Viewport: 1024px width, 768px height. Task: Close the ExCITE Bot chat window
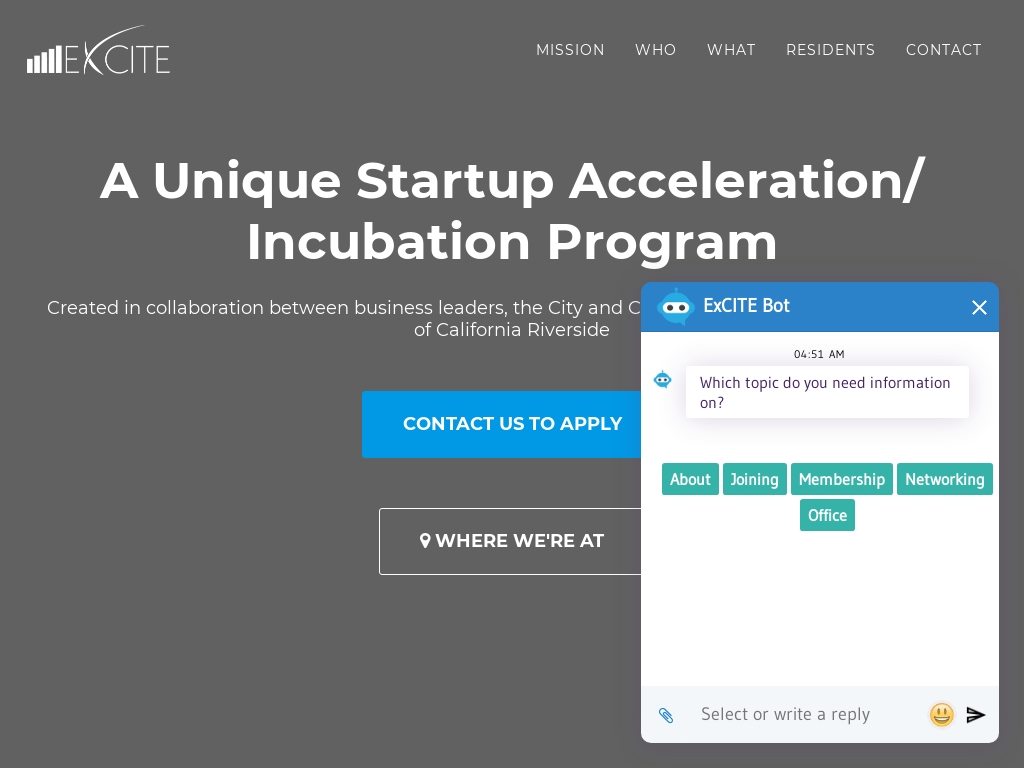(x=979, y=307)
